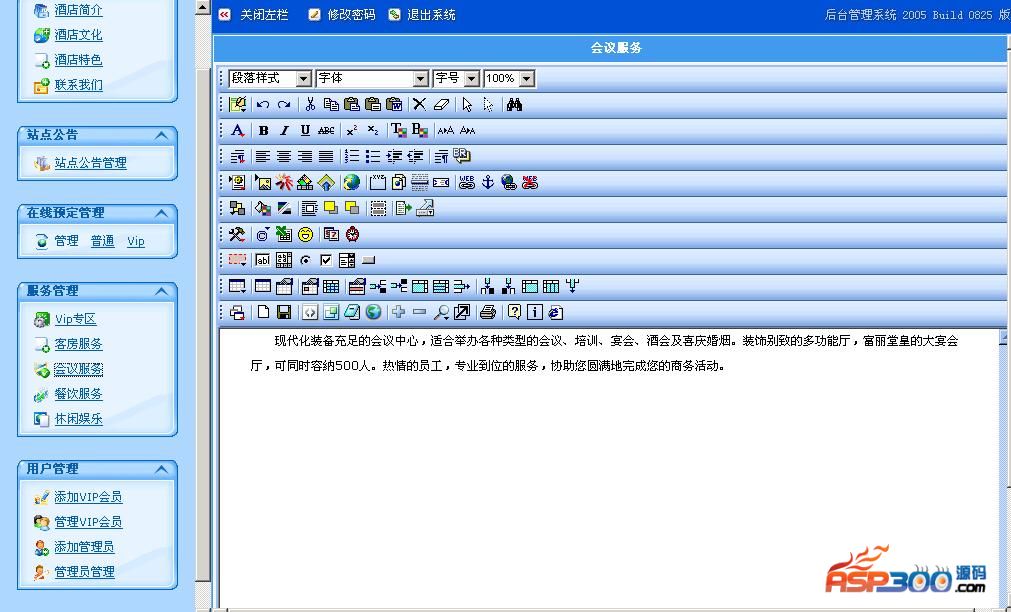
Task: Open 字号 font size dropdown
Action: [456, 78]
